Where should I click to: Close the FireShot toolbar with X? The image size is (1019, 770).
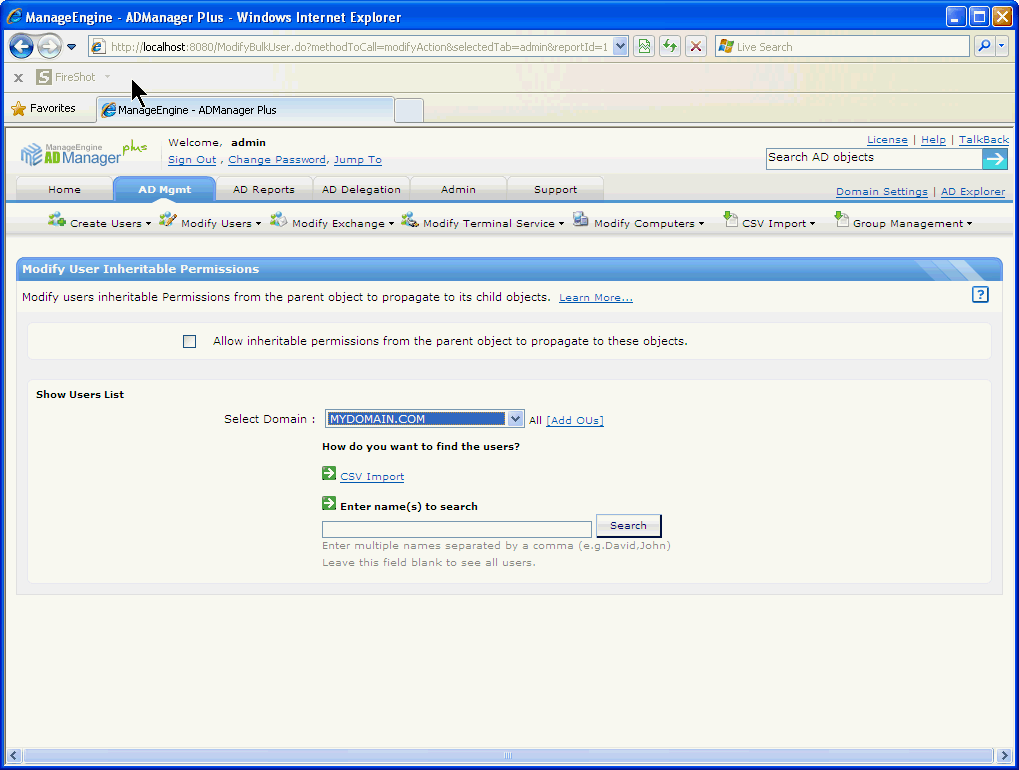tap(19, 77)
